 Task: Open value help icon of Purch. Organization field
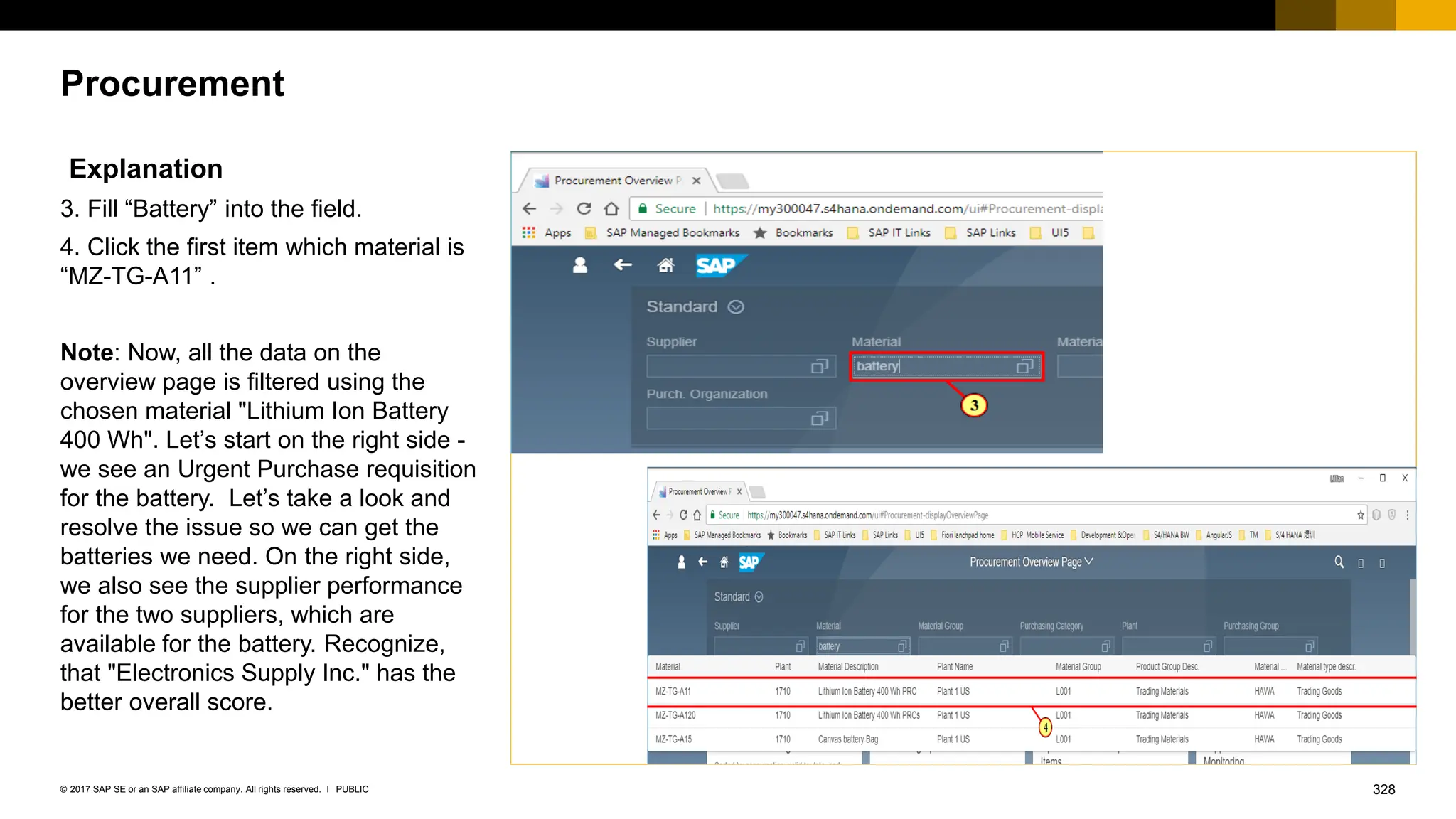819,419
